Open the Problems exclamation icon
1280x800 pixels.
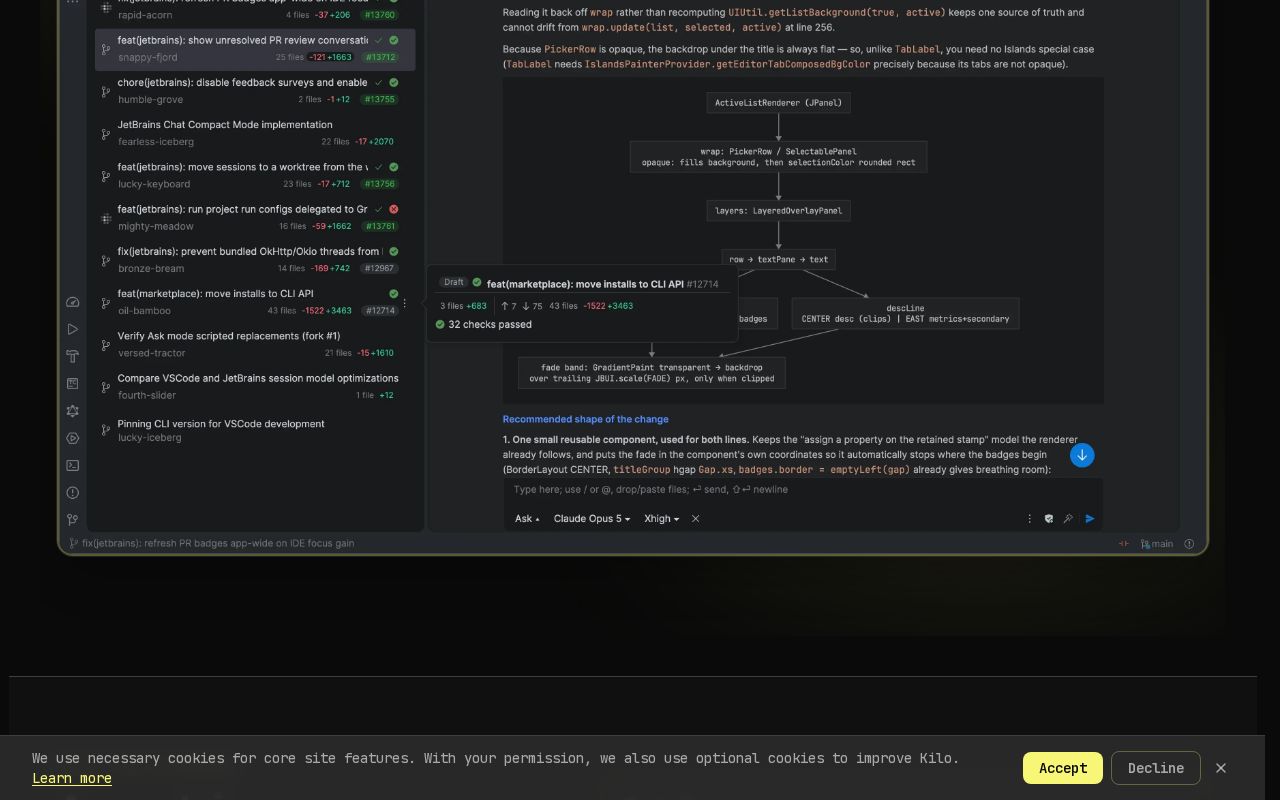click(x=72, y=493)
